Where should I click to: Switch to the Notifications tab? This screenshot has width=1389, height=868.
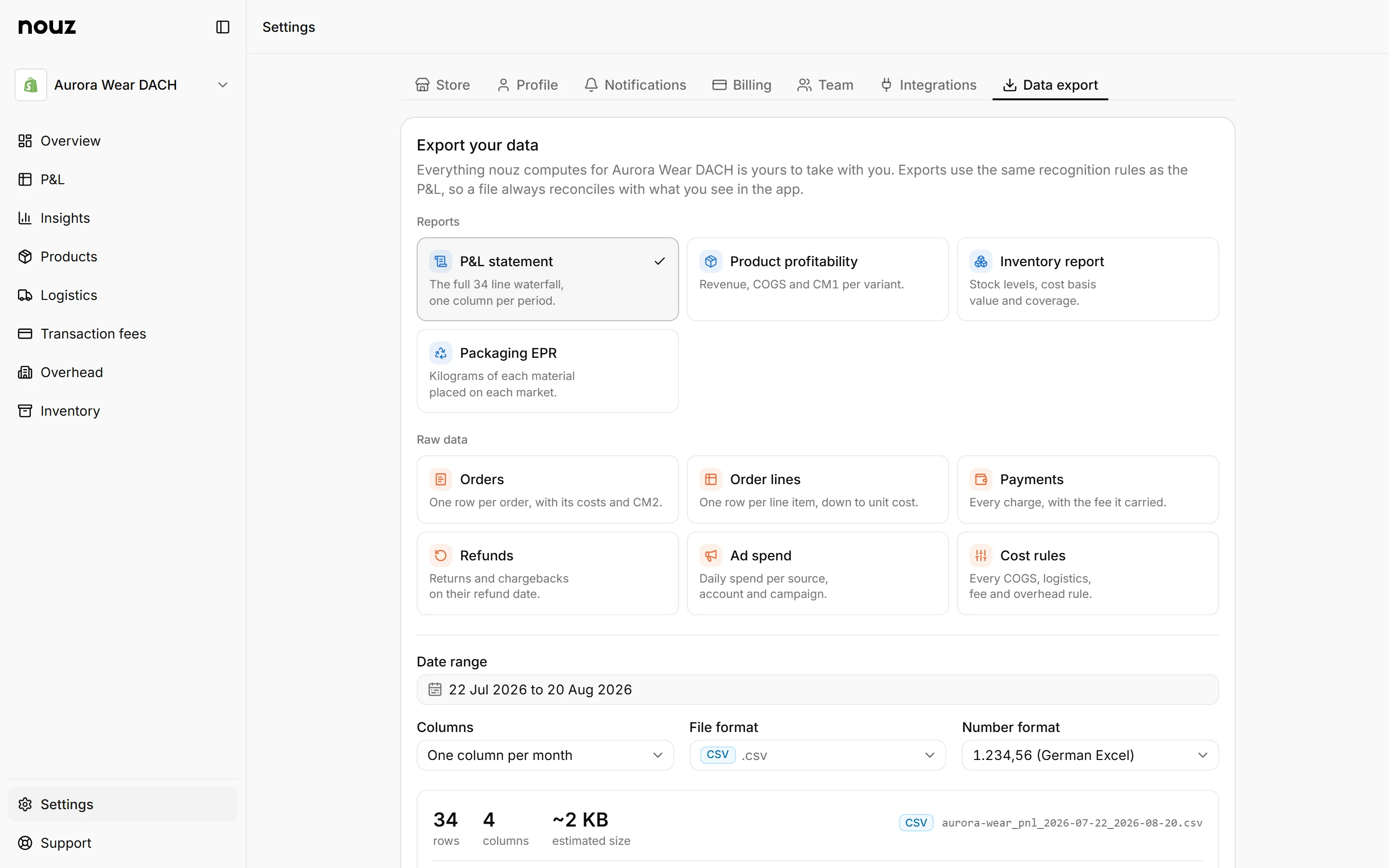coord(635,85)
